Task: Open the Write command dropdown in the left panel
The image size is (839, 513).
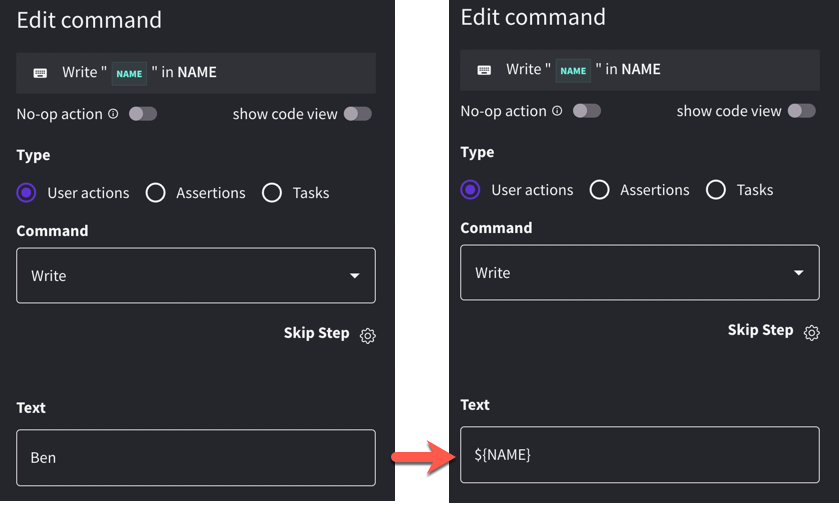Action: pos(195,275)
